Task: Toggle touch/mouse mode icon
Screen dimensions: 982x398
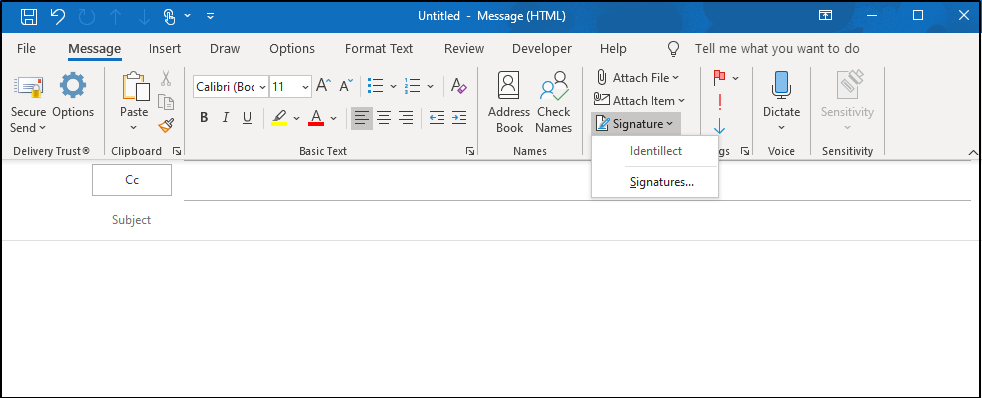Action: point(170,16)
